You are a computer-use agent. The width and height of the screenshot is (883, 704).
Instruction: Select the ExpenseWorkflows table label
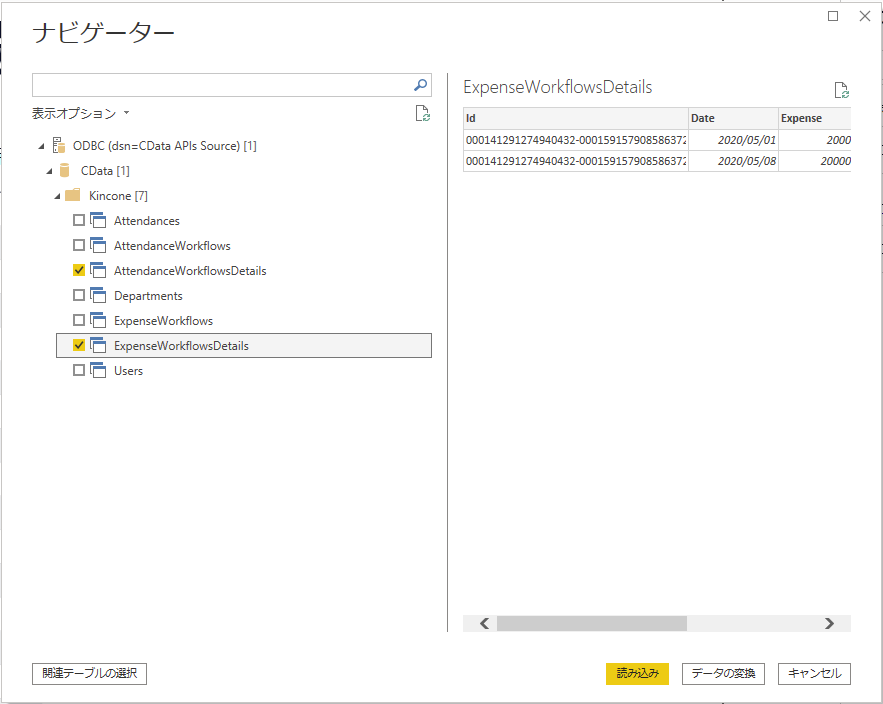point(163,320)
